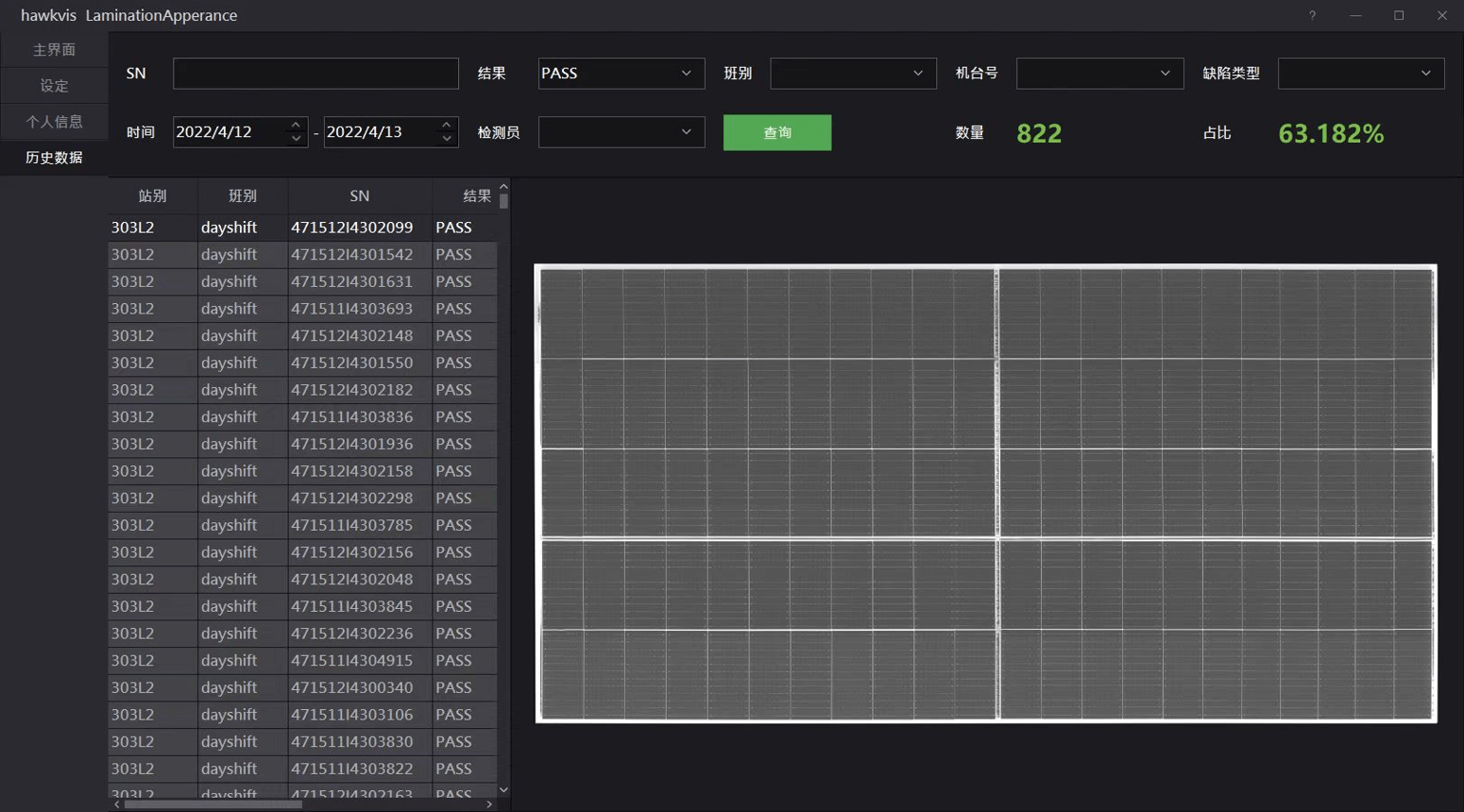Decrement the start date with down arrow
Viewport: 1464px width, 812px height.
click(296, 139)
